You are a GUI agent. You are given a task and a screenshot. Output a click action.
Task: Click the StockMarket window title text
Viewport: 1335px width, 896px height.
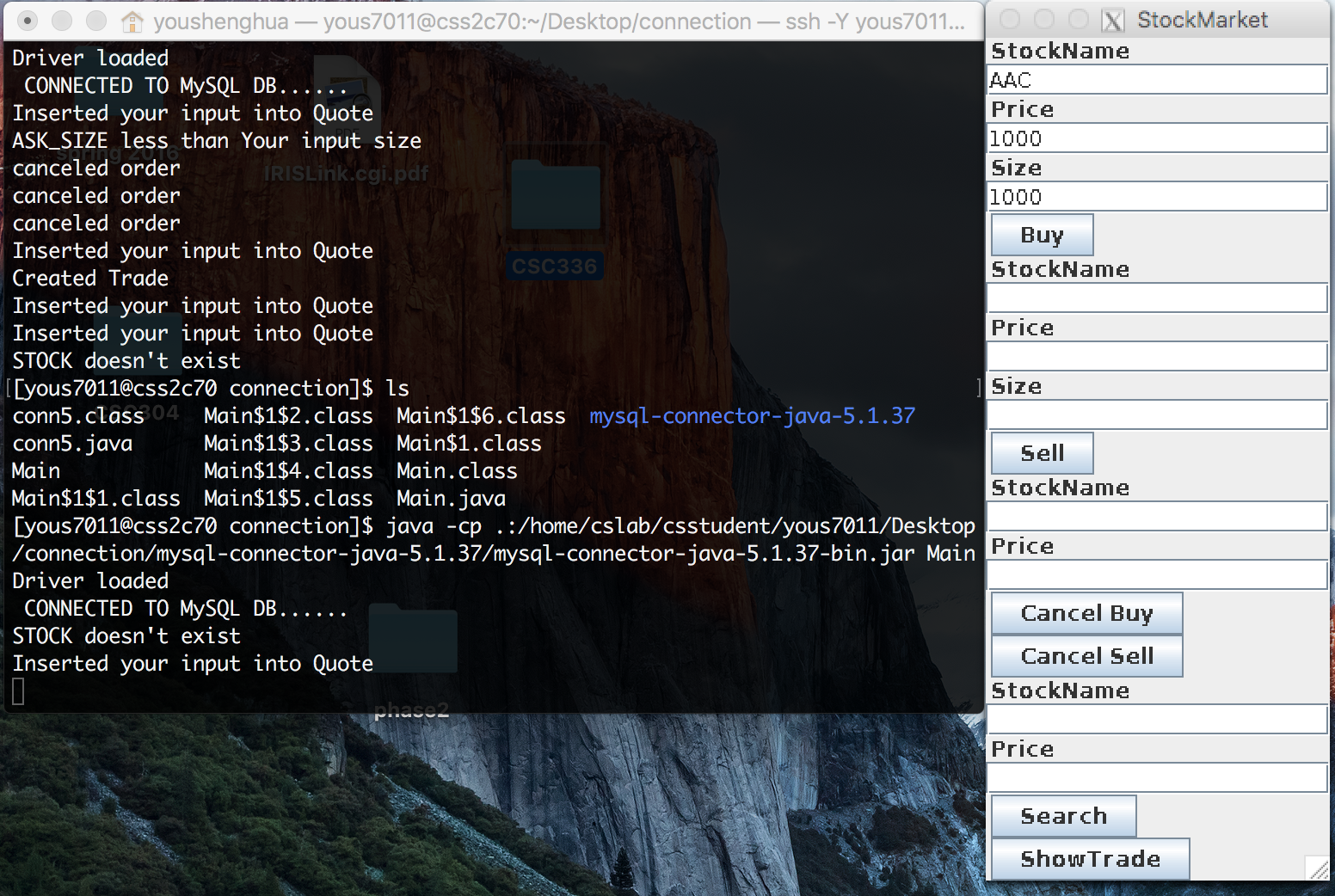tap(1202, 20)
